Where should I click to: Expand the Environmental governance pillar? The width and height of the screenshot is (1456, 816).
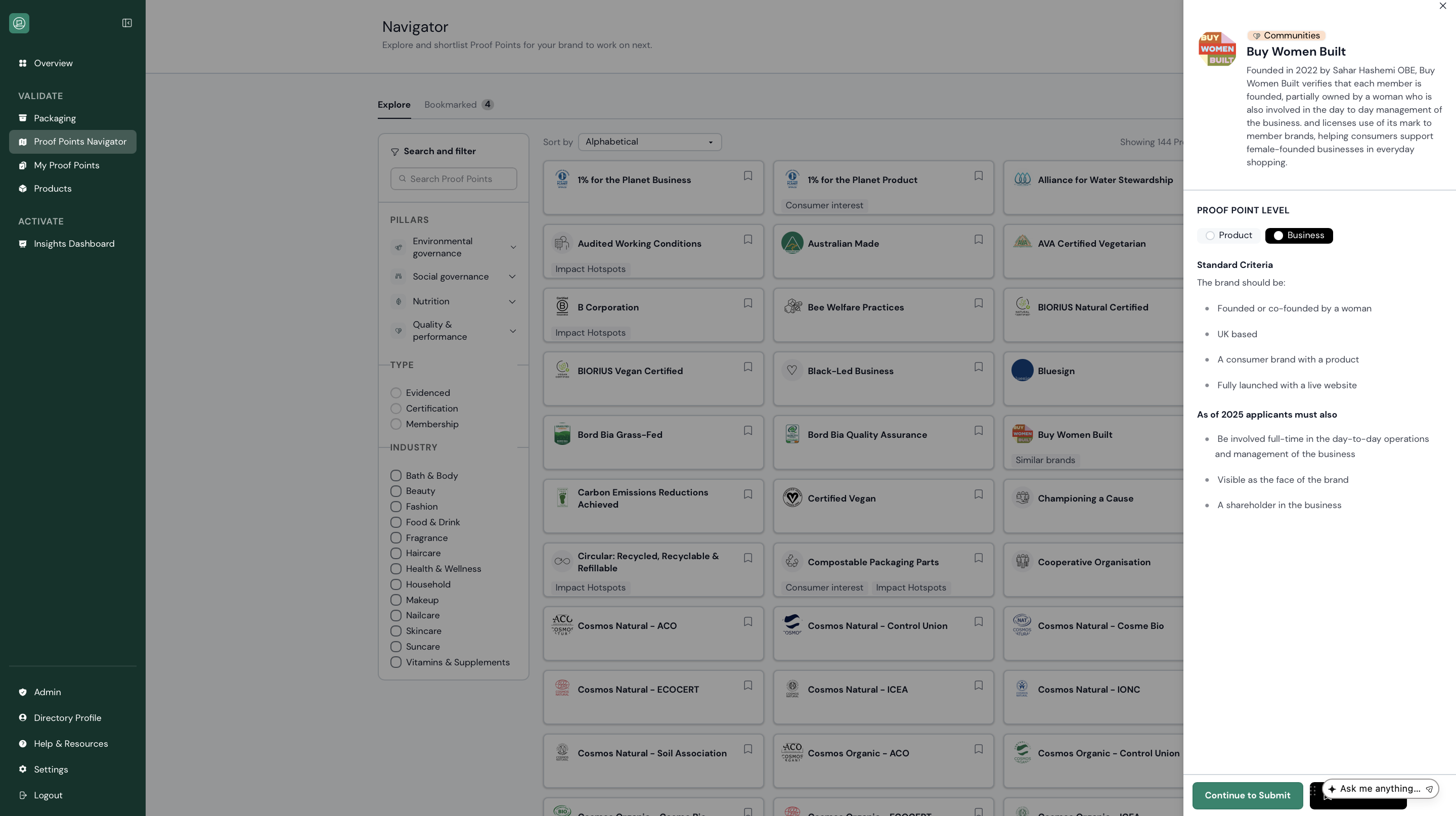[513, 248]
